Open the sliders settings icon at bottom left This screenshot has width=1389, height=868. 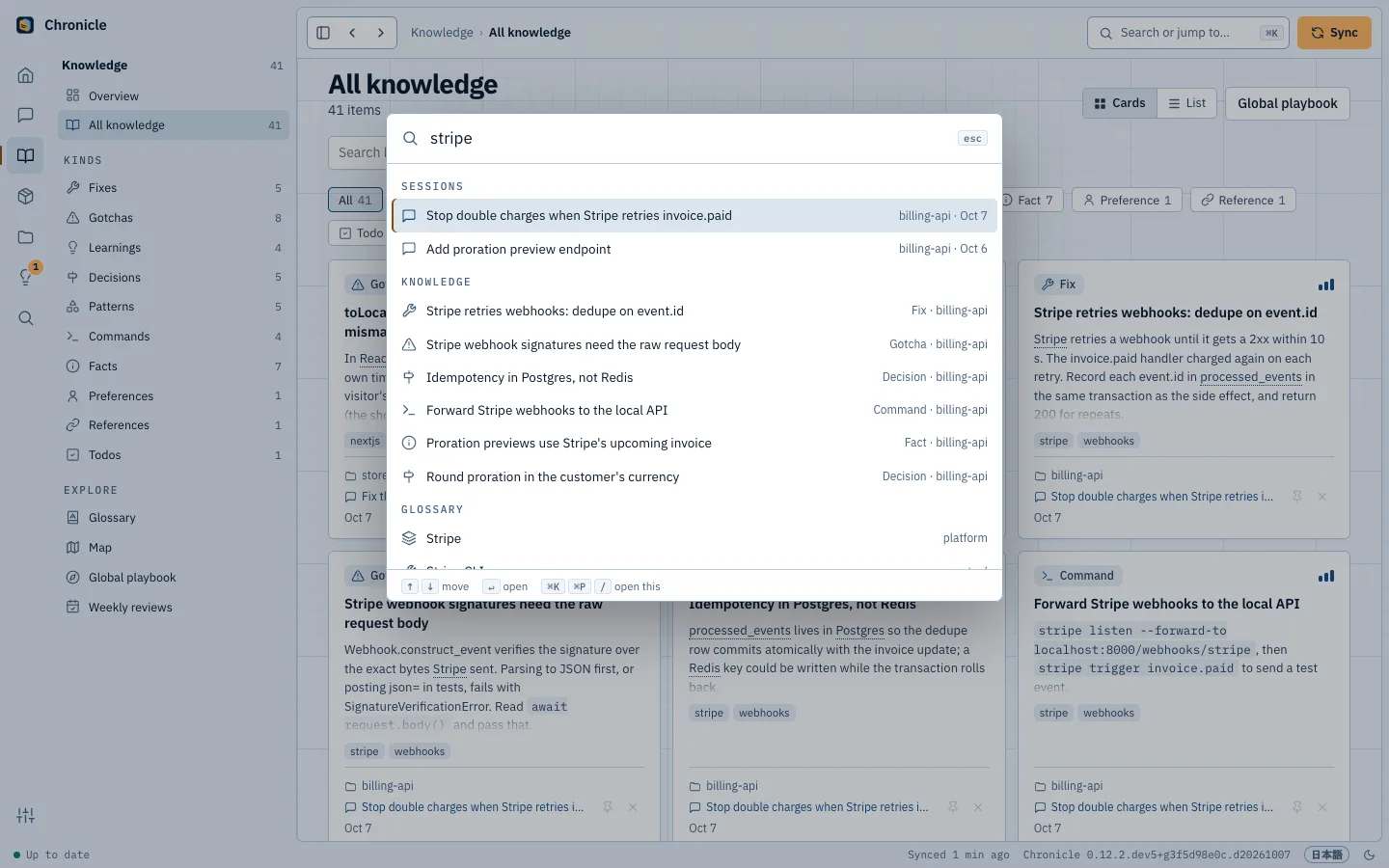26,816
